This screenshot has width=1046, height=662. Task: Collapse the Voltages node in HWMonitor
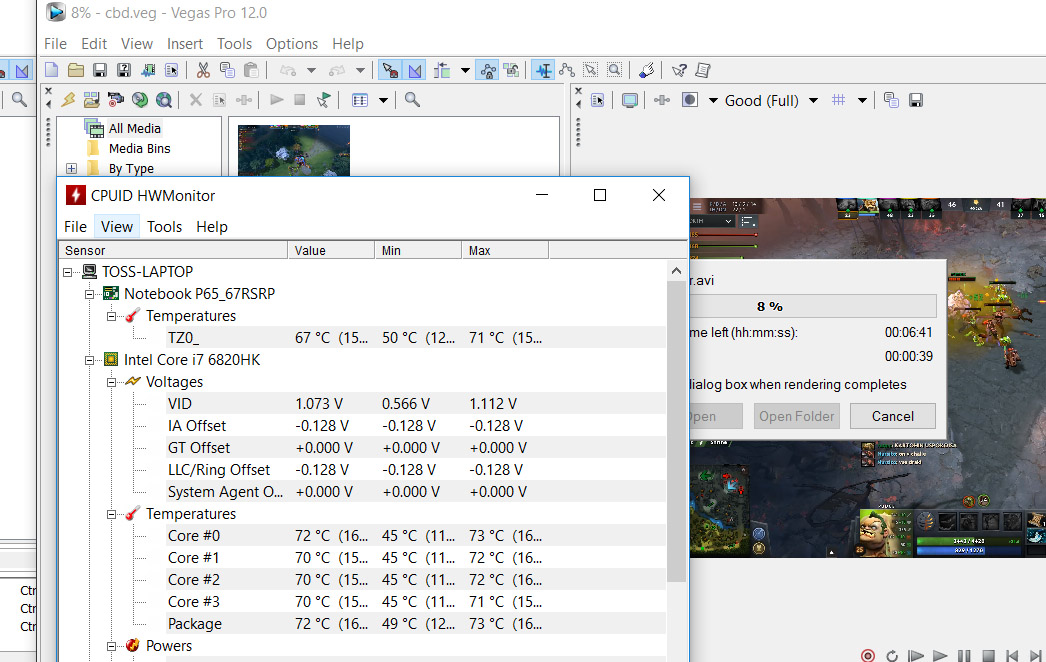(111, 382)
